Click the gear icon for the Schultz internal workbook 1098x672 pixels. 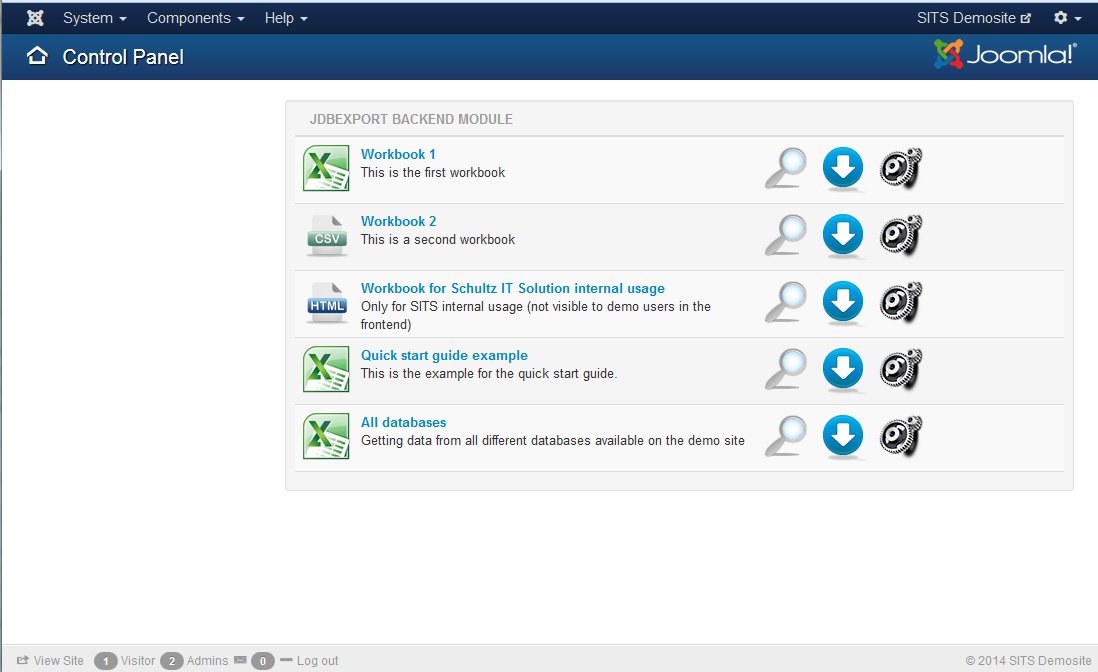point(900,303)
